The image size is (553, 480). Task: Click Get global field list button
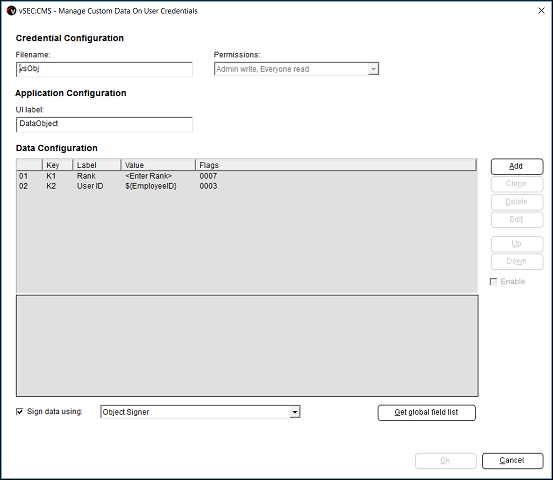(426, 412)
